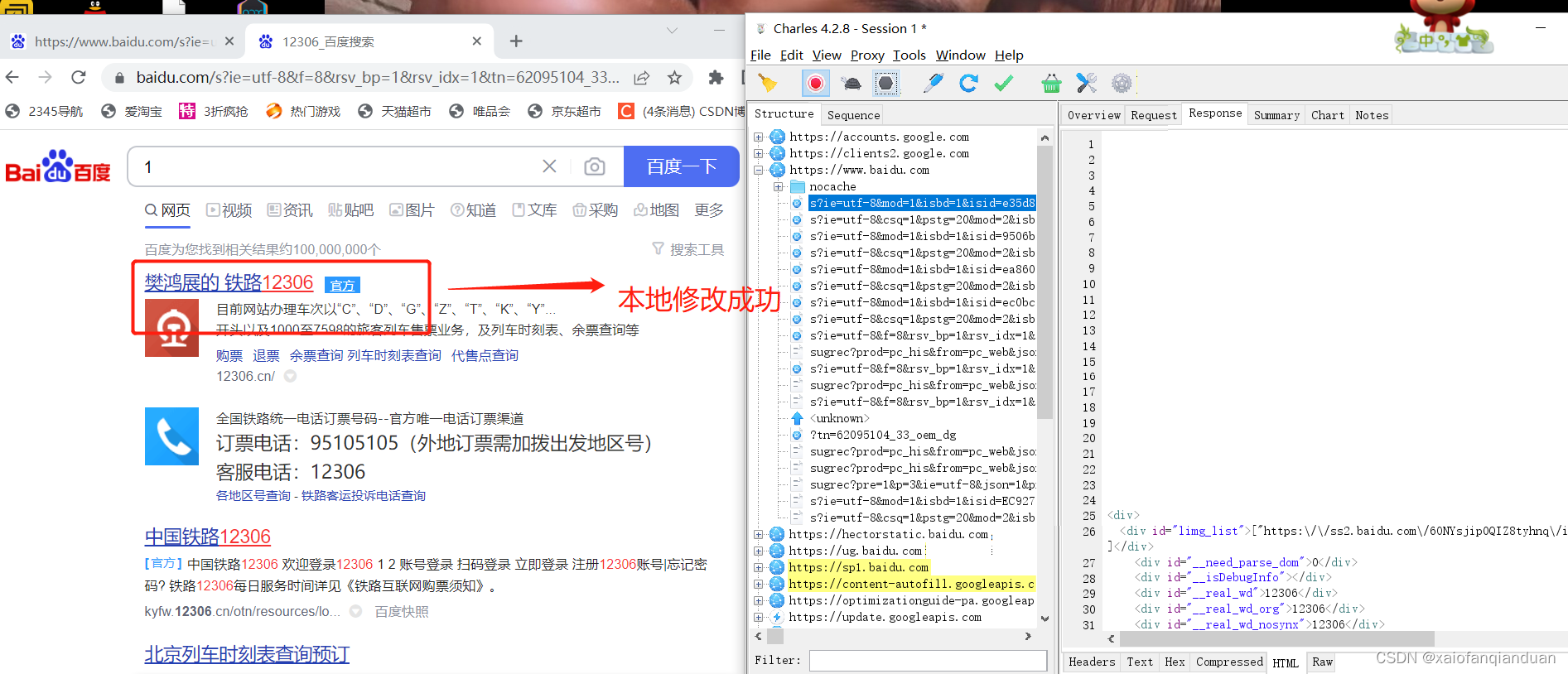Viewport: 1568px width, 674px height.
Task: Open the Notes tab
Action: coord(1372,115)
